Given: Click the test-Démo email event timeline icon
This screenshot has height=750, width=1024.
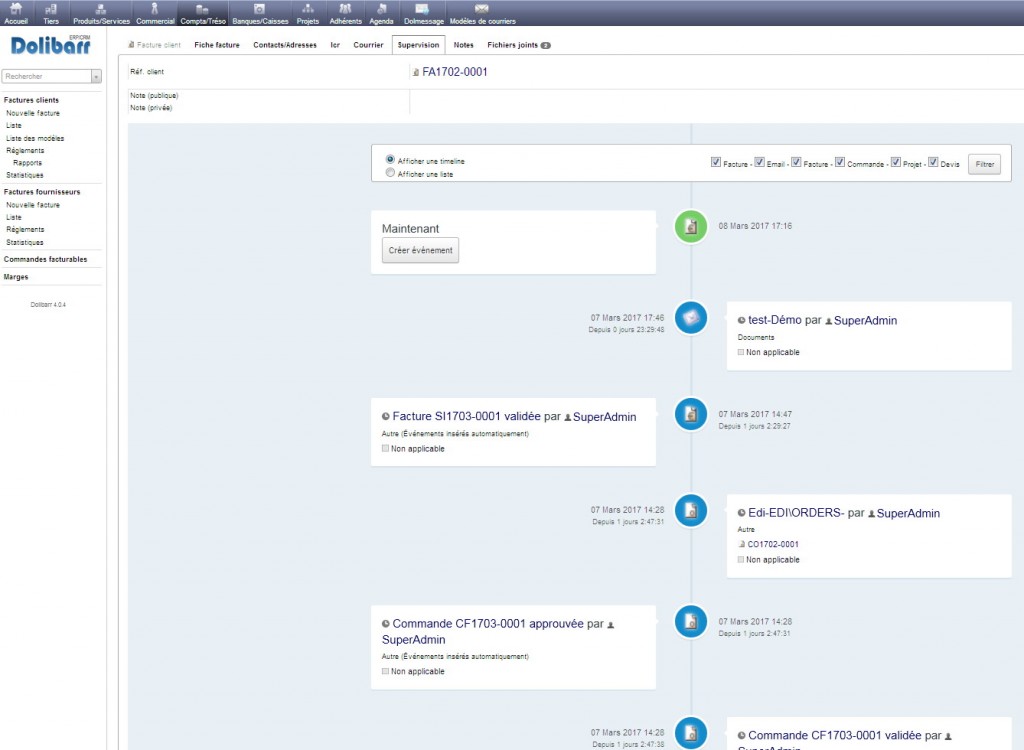Looking at the screenshot, I should (691, 317).
